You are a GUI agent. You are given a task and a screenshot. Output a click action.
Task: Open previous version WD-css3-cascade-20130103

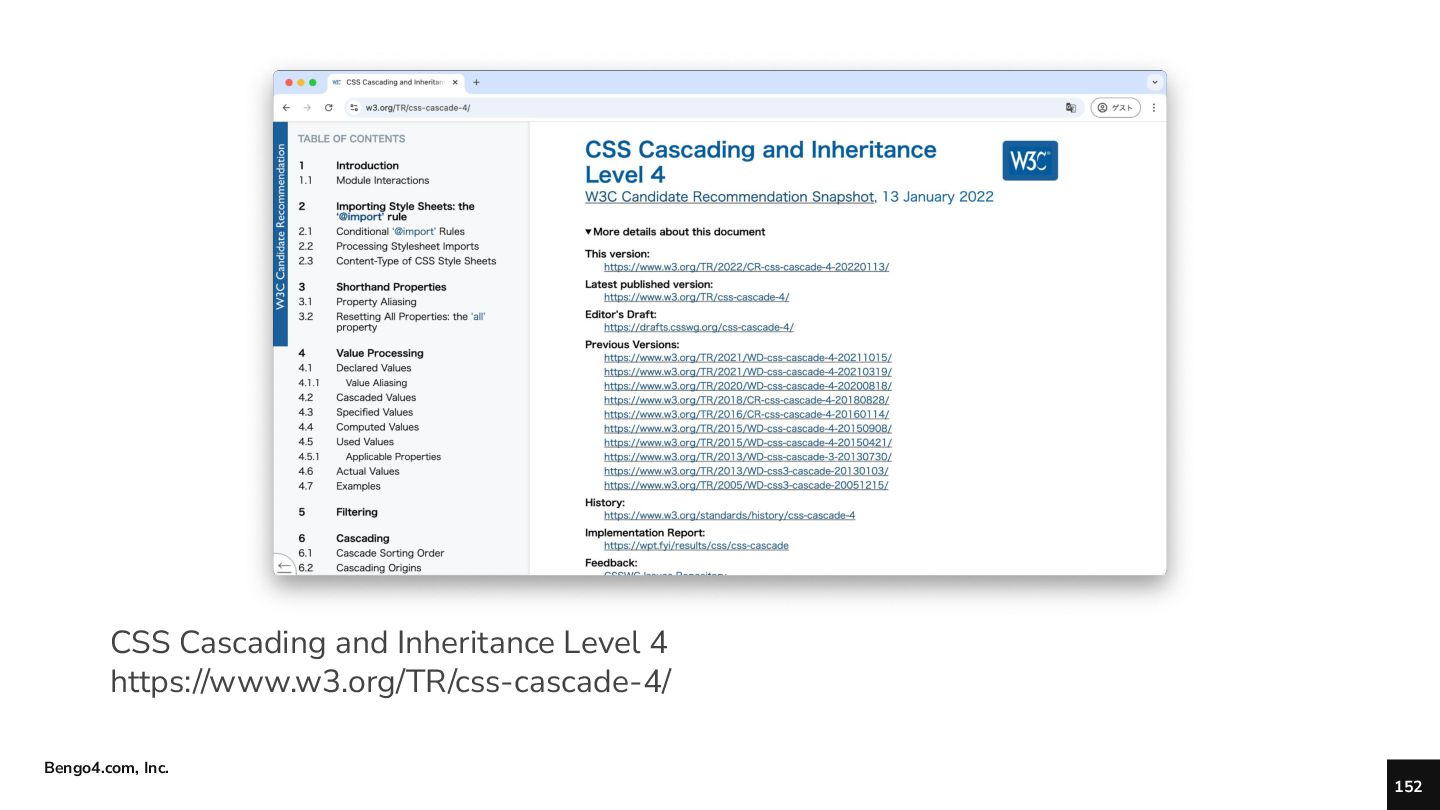(x=746, y=471)
